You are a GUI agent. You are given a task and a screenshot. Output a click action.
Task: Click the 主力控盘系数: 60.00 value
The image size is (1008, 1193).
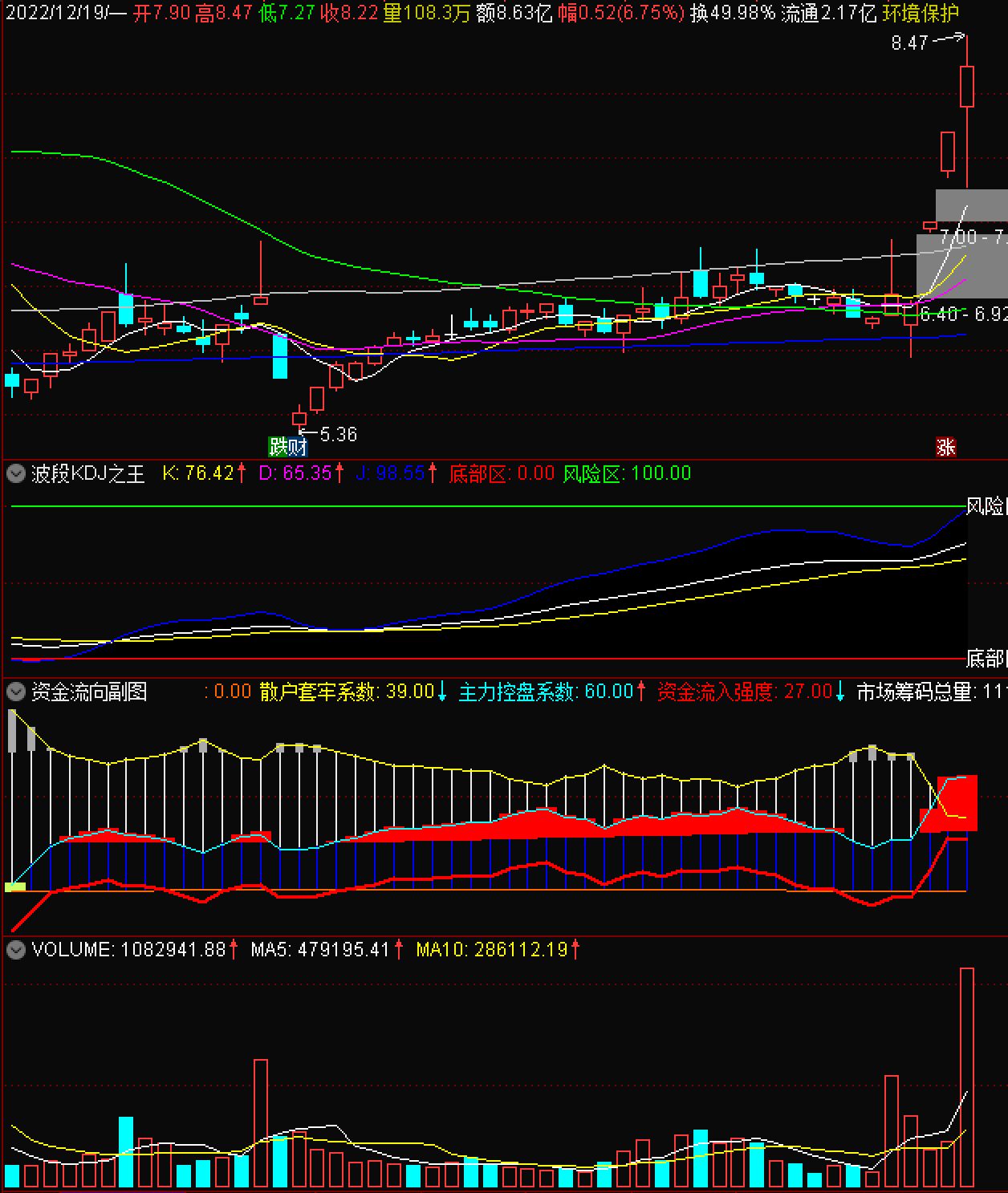pyautogui.click(x=552, y=692)
